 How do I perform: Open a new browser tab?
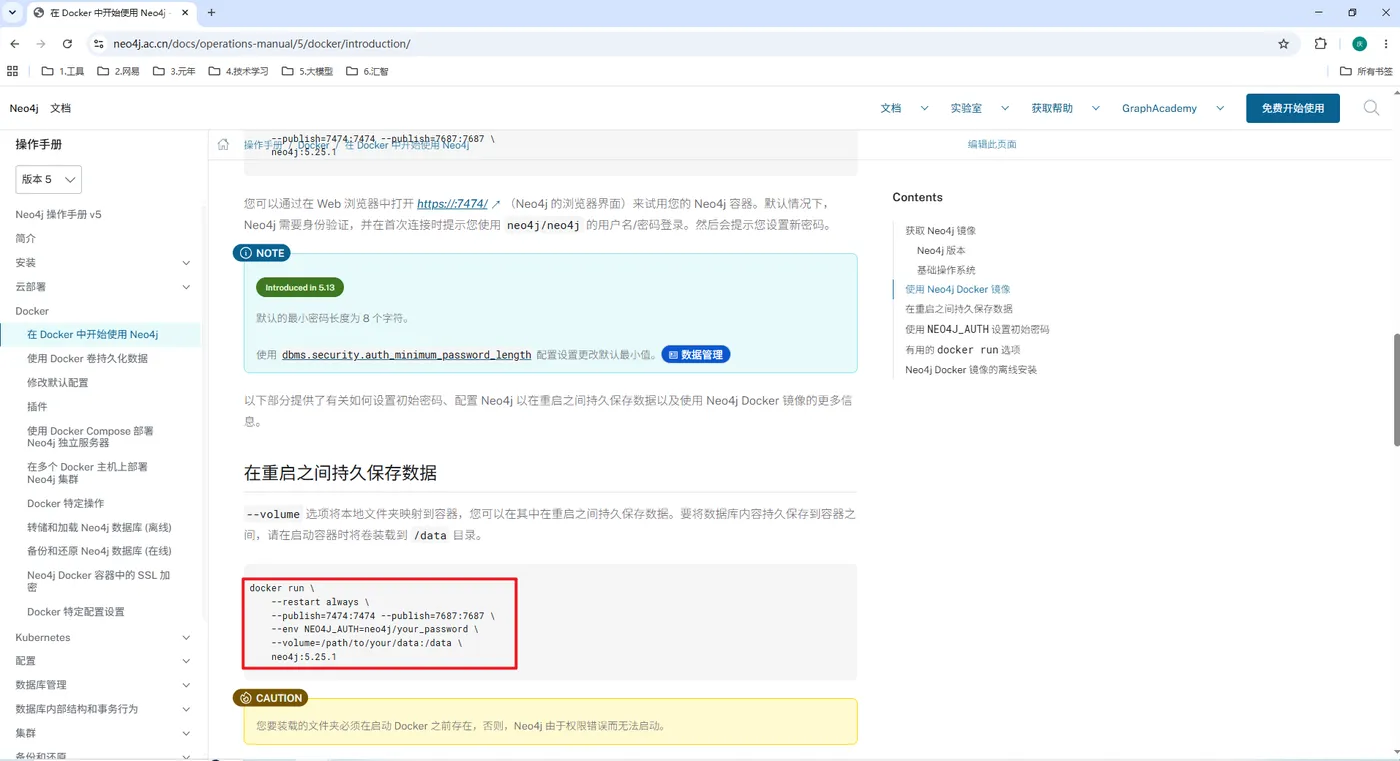[211, 13]
